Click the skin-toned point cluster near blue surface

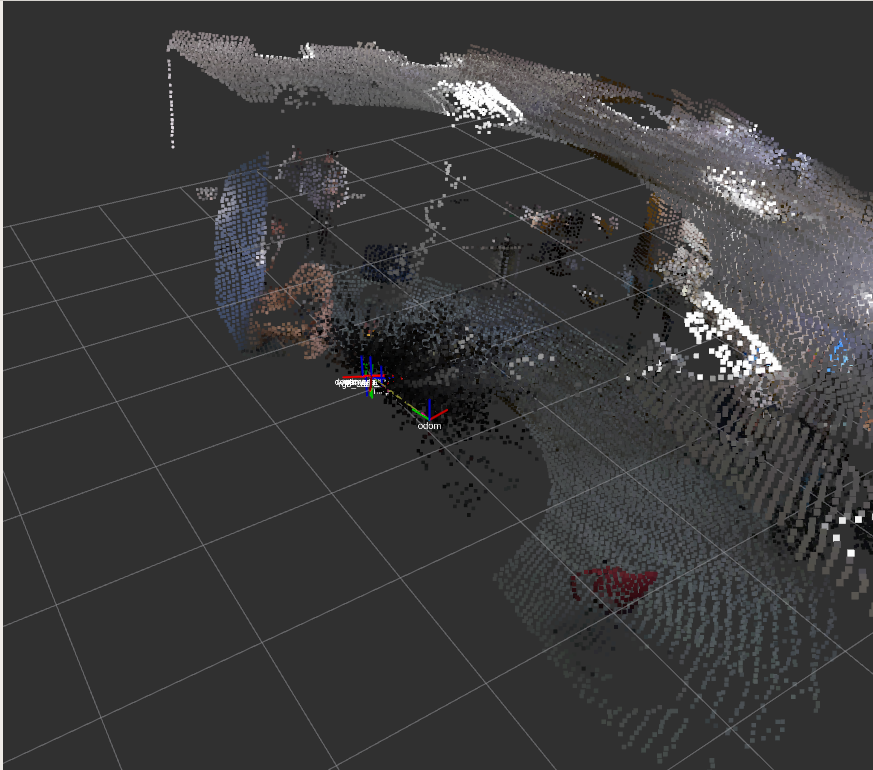pos(295,305)
